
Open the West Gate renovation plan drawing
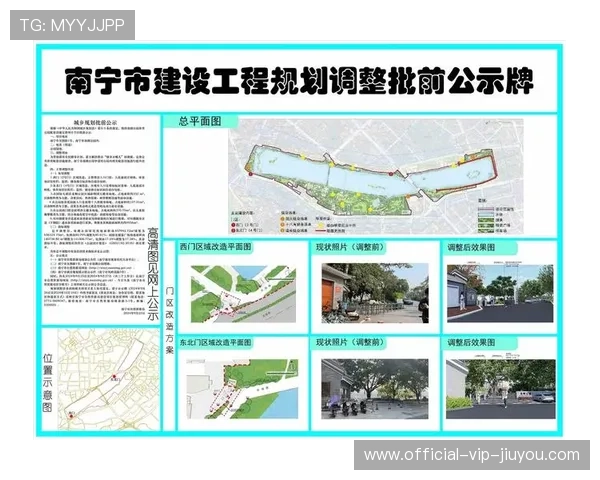243,294
